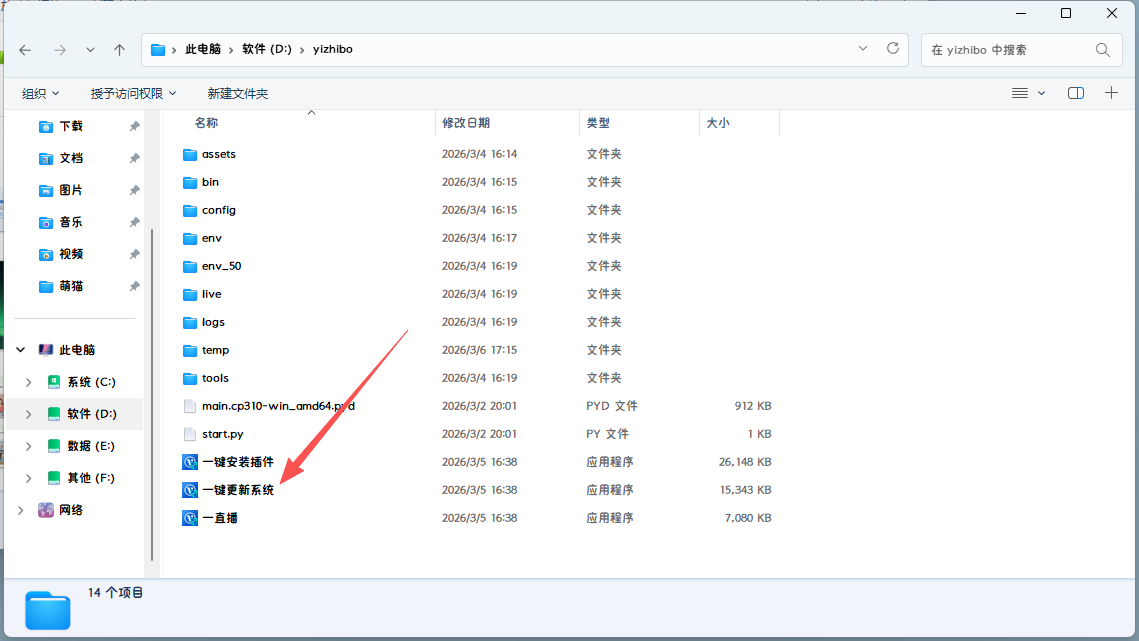The width and height of the screenshot is (1139, 641).
Task: Open the 组织 menu
Action: [41, 93]
